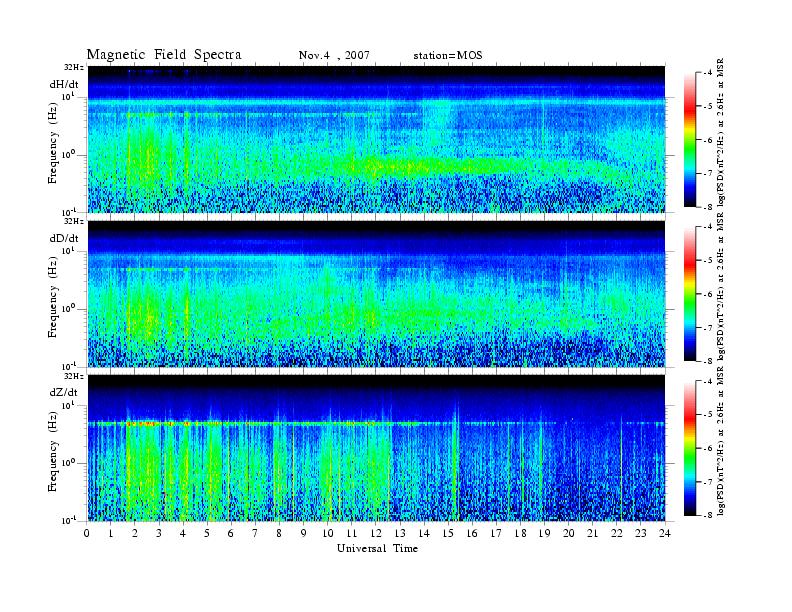Screen dimensions: 792x612
Task: Click the time axis tick "13"
Action: pos(400,533)
